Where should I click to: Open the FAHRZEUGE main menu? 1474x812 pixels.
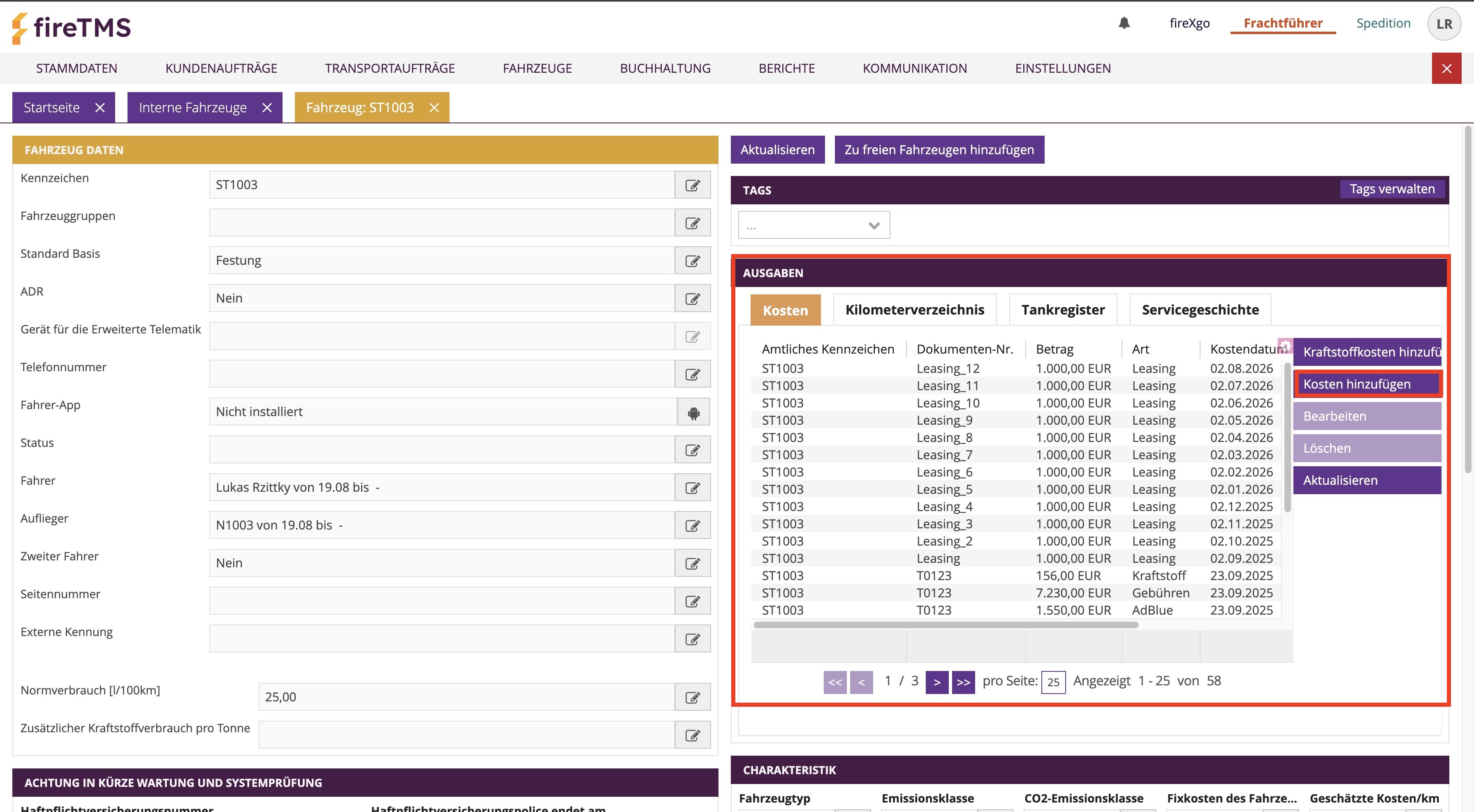[x=537, y=68]
